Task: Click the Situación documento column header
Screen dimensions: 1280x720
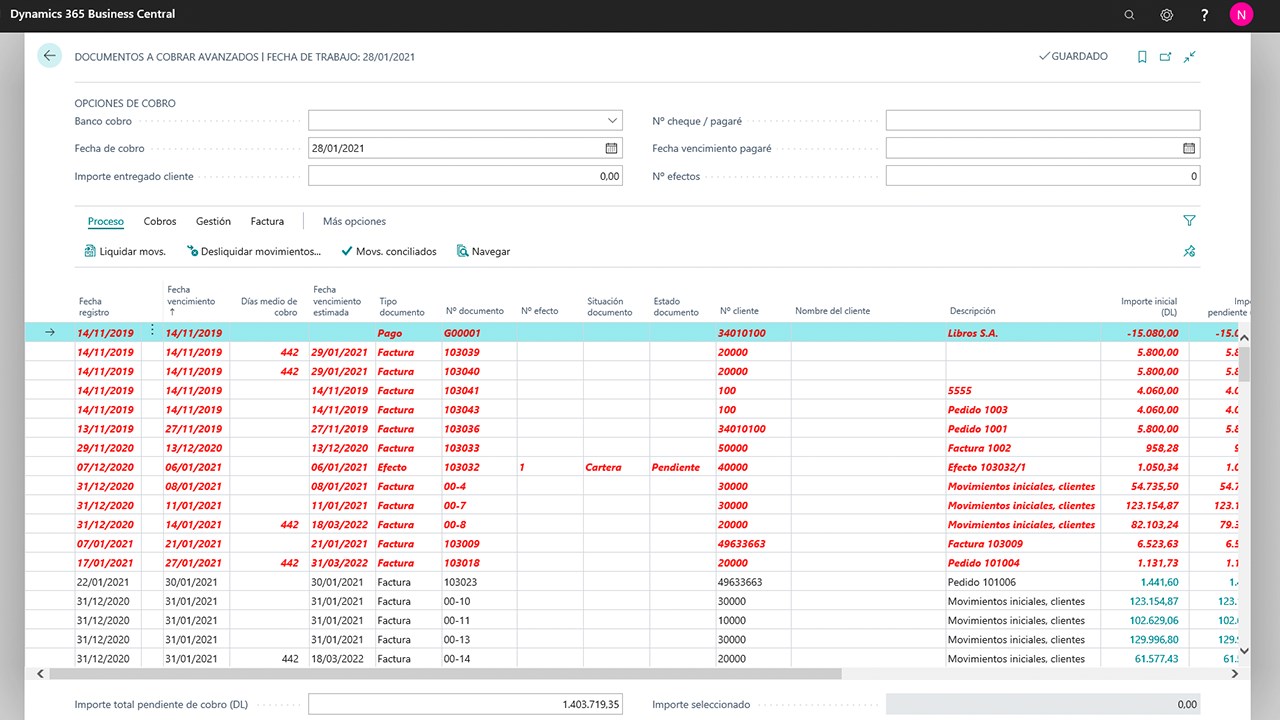Action: 610,306
